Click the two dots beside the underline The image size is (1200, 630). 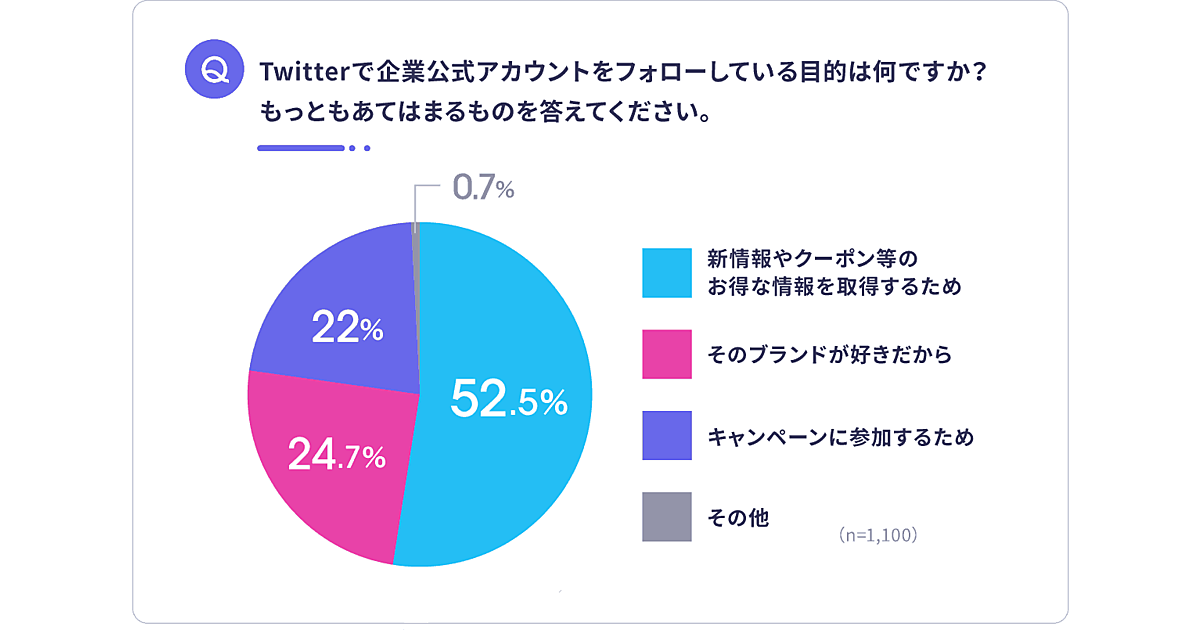point(360,148)
